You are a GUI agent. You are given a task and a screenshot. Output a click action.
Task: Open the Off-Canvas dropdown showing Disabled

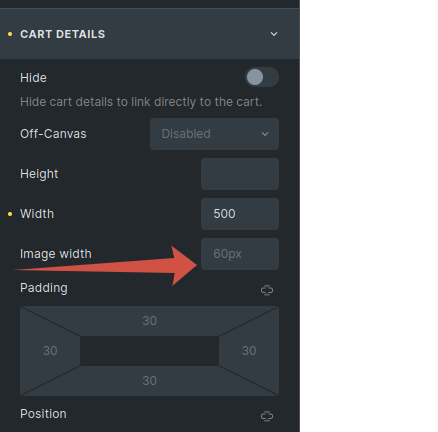[x=214, y=134]
